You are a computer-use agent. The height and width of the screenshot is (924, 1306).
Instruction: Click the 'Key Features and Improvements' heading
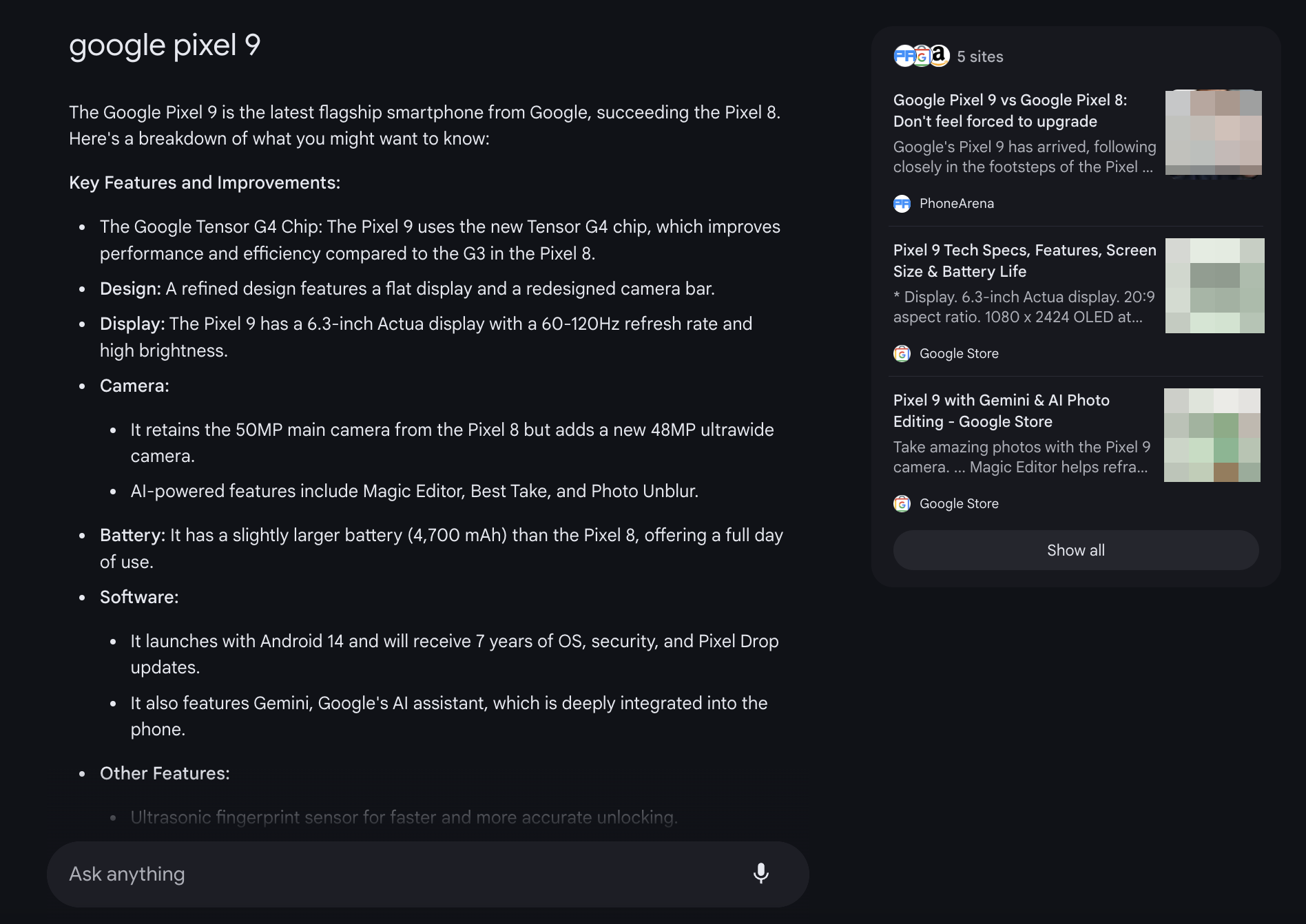(x=205, y=183)
